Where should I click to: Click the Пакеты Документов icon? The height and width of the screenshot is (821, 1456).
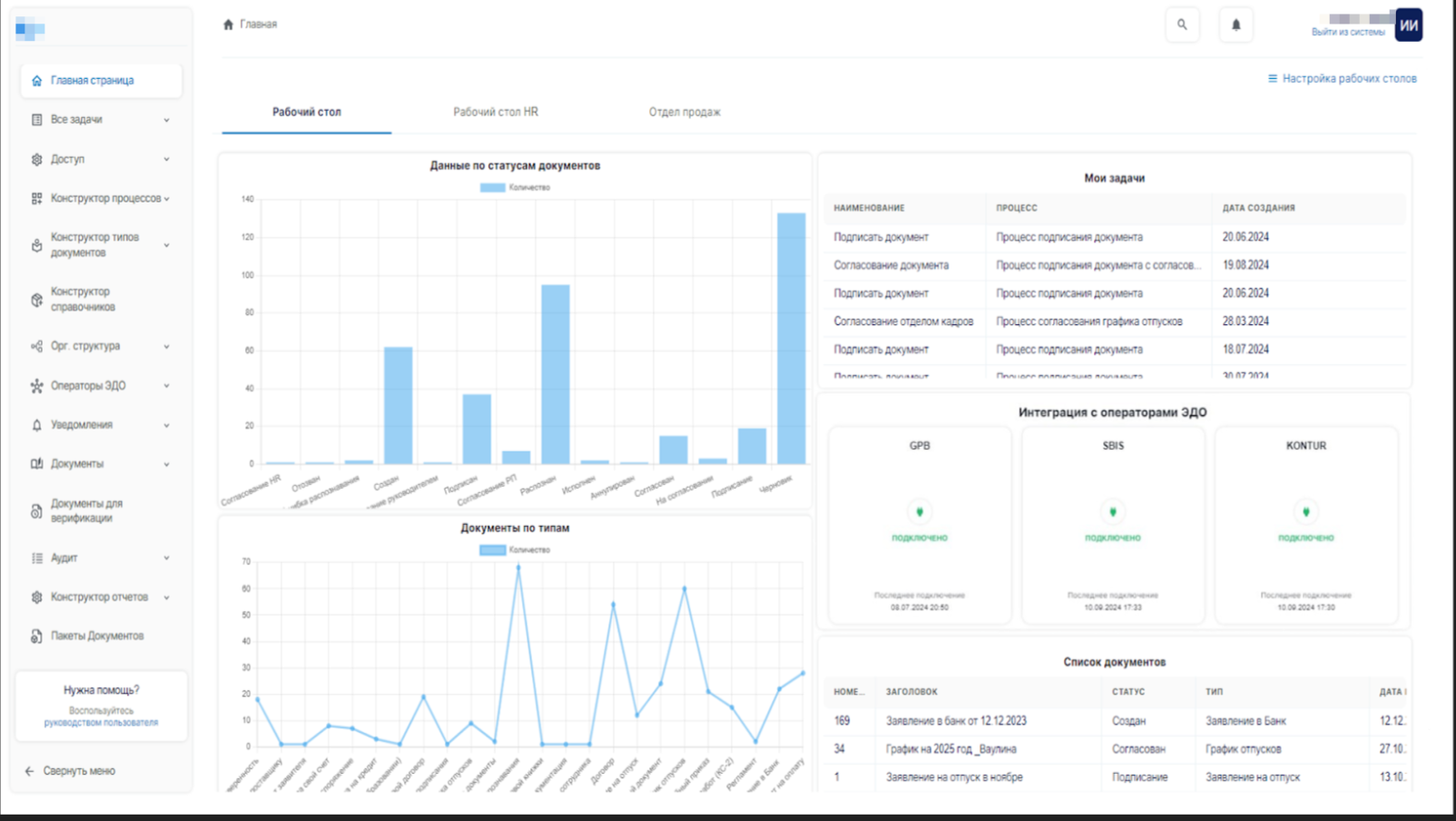click(x=36, y=637)
